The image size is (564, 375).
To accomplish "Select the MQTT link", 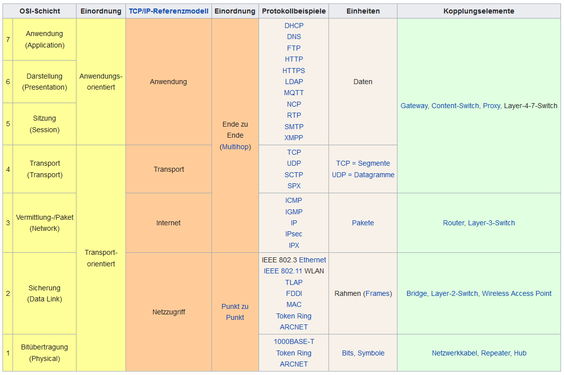I will click(x=294, y=93).
